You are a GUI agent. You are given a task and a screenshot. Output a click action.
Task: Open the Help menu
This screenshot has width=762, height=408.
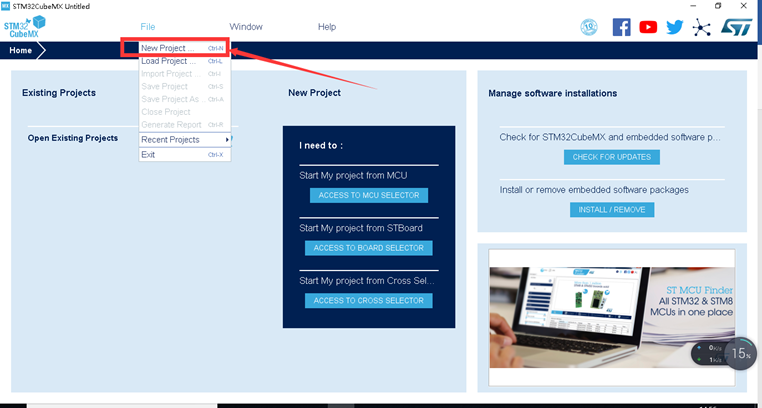pyautogui.click(x=327, y=27)
